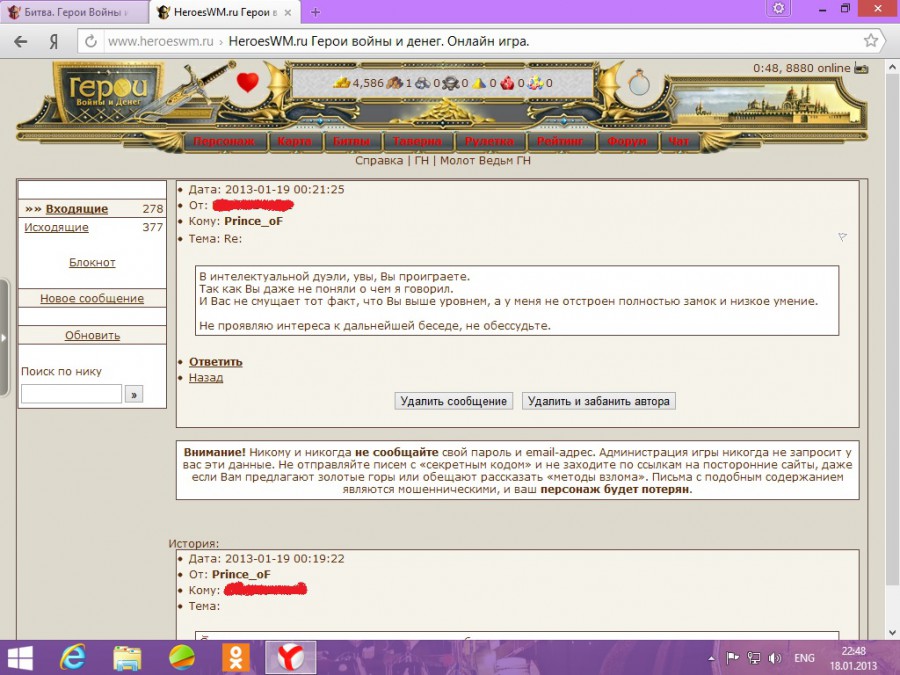900x675 pixels.
Task: Open the Карта menu
Action: 294,141
